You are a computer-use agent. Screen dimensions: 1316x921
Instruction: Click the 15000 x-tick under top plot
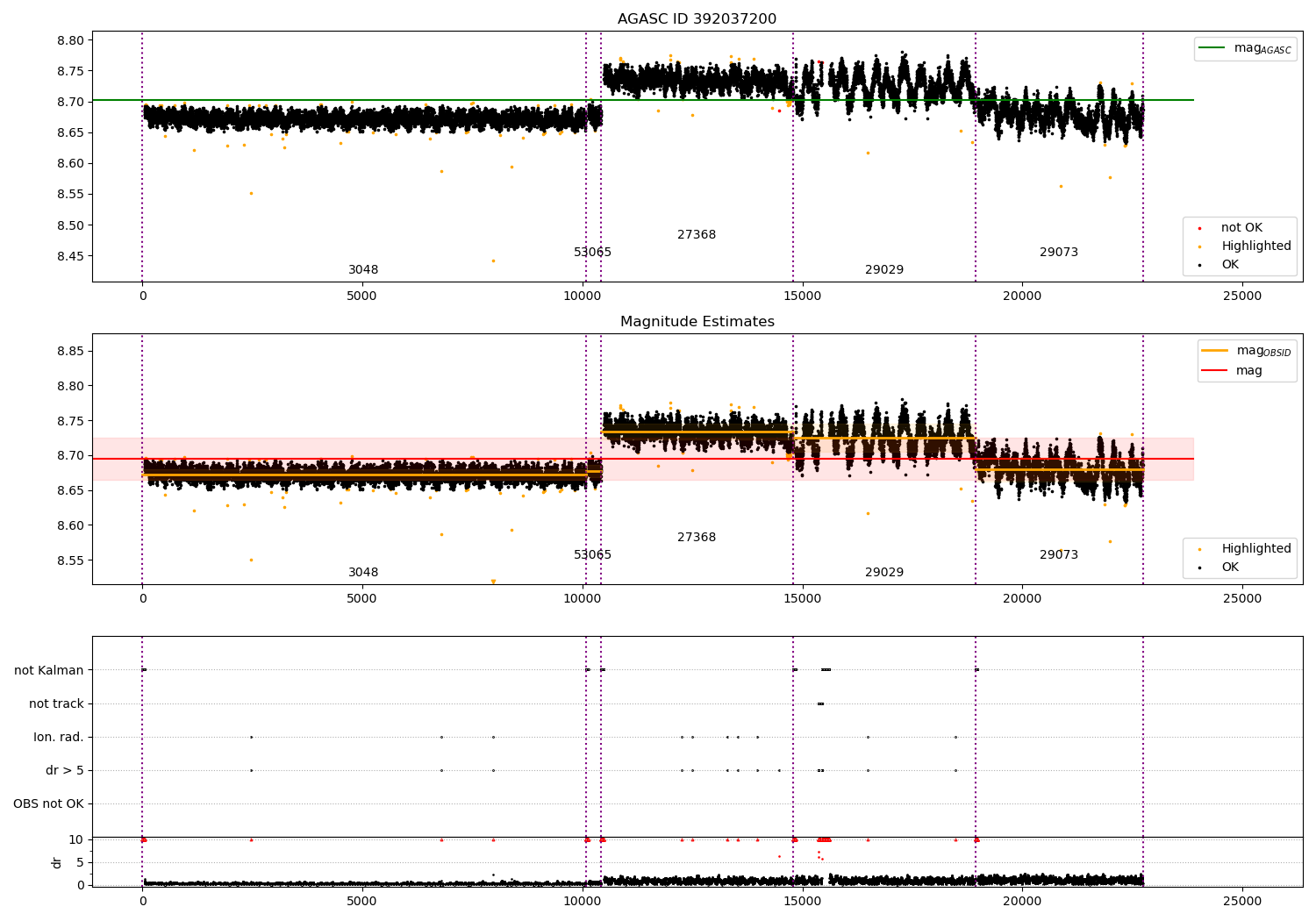pyautogui.click(x=802, y=296)
